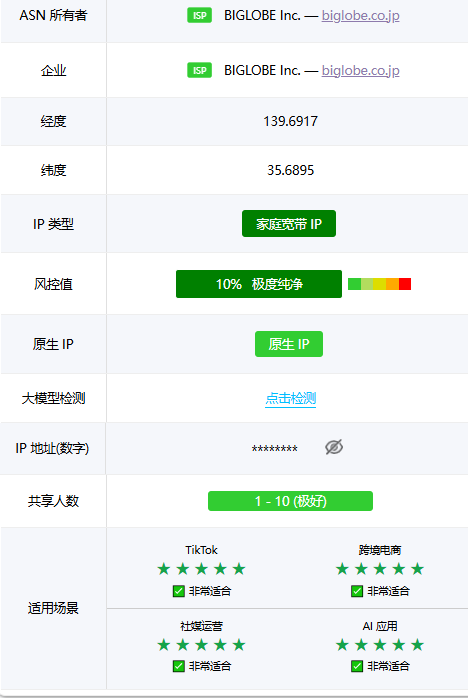Toggle 社媒运营 非常适合 checkbox

pos(179,666)
